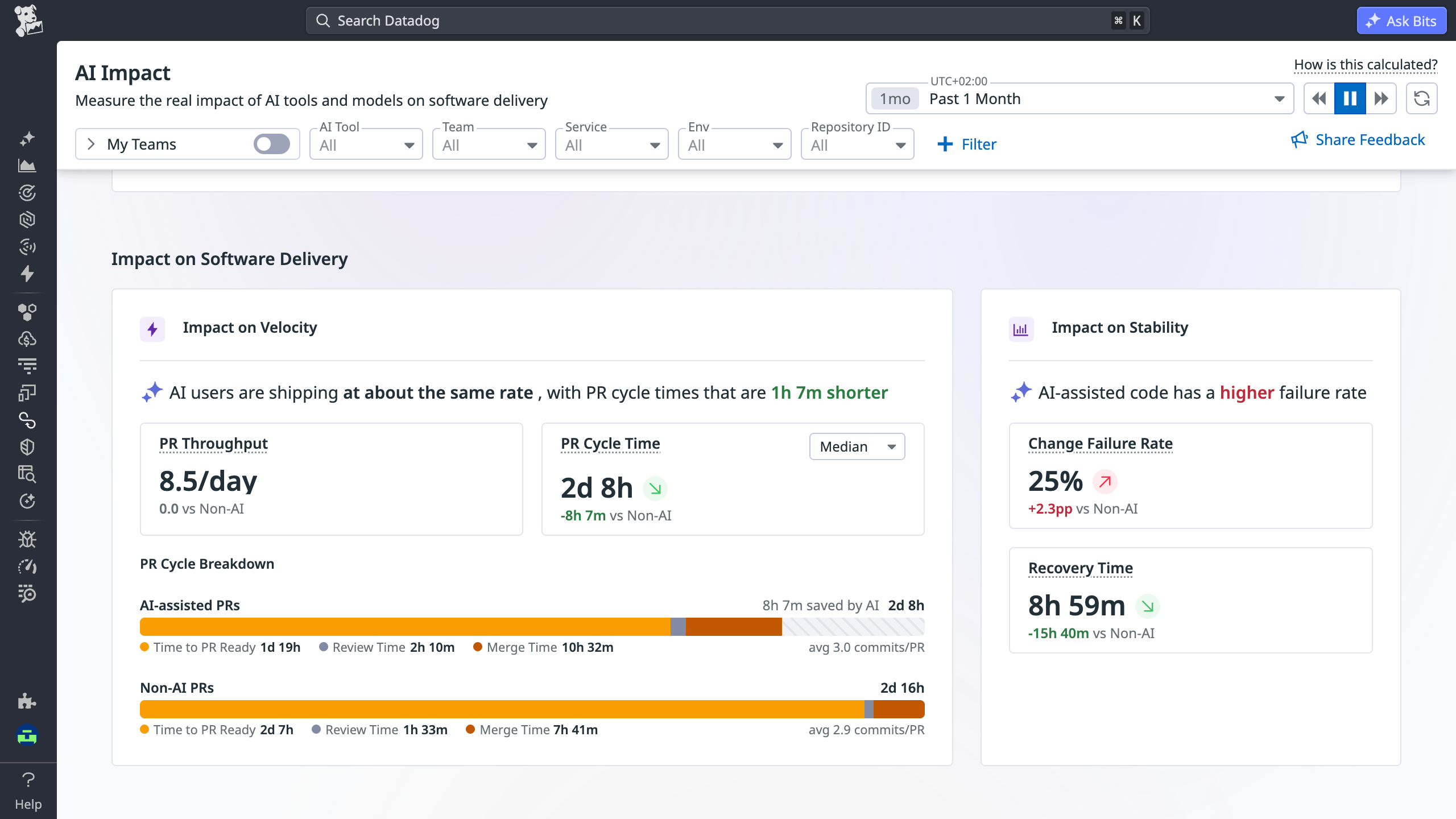Click '8h 7m saved by AI' text

coord(821,605)
